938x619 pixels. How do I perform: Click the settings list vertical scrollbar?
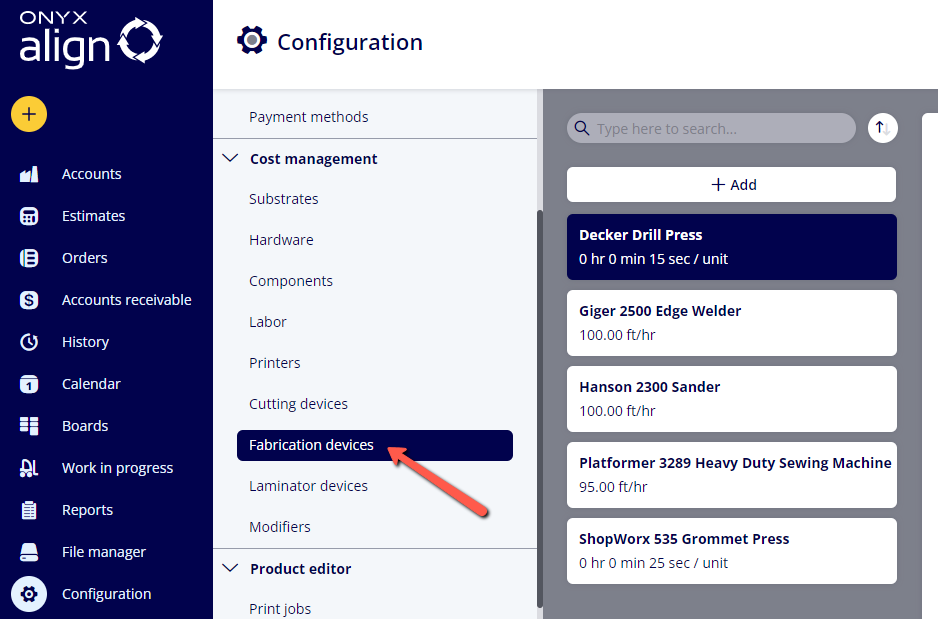540,408
